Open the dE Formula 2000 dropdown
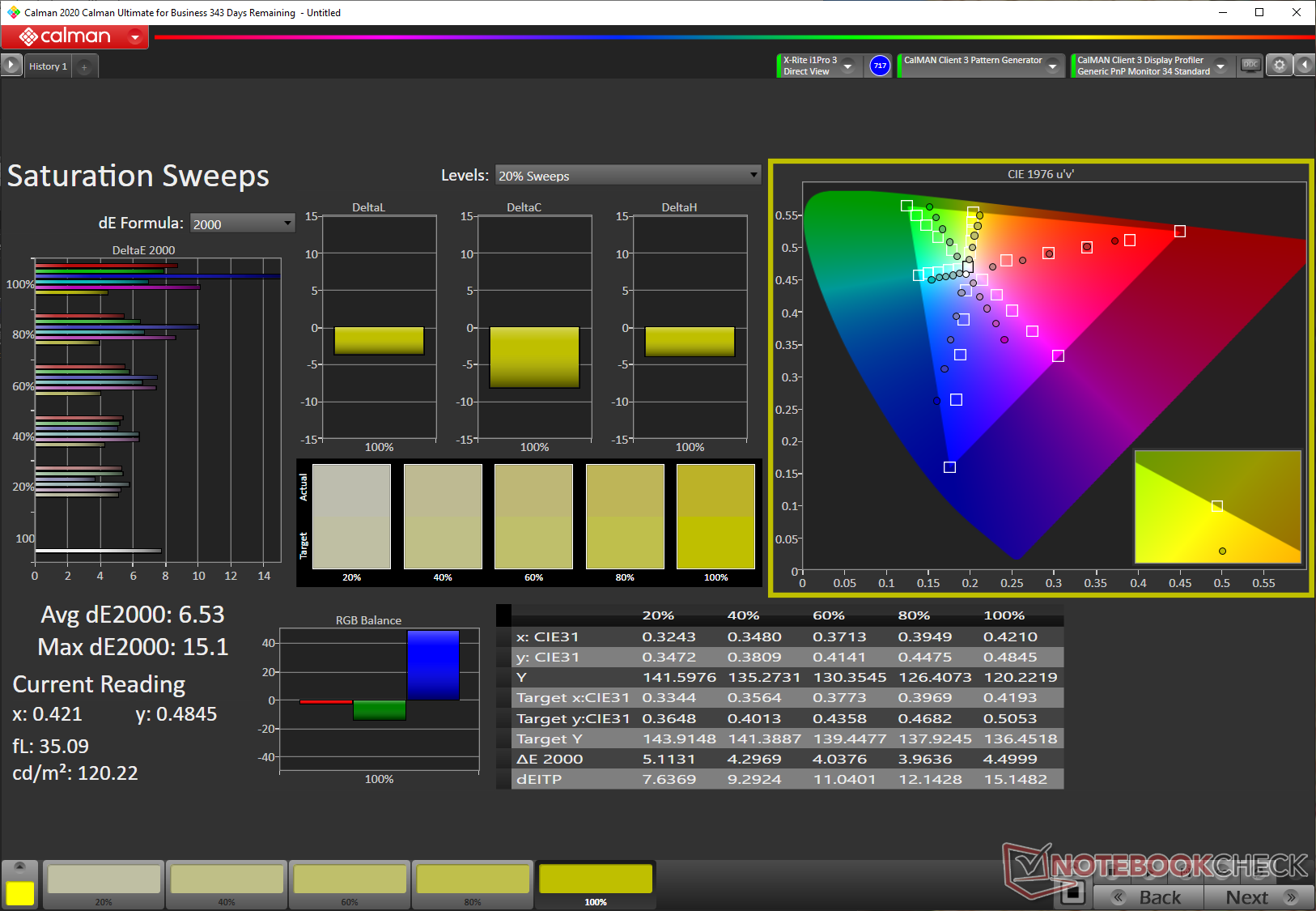Image resolution: width=1316 pixels, height=911 pixels. (x=242, y=223)
